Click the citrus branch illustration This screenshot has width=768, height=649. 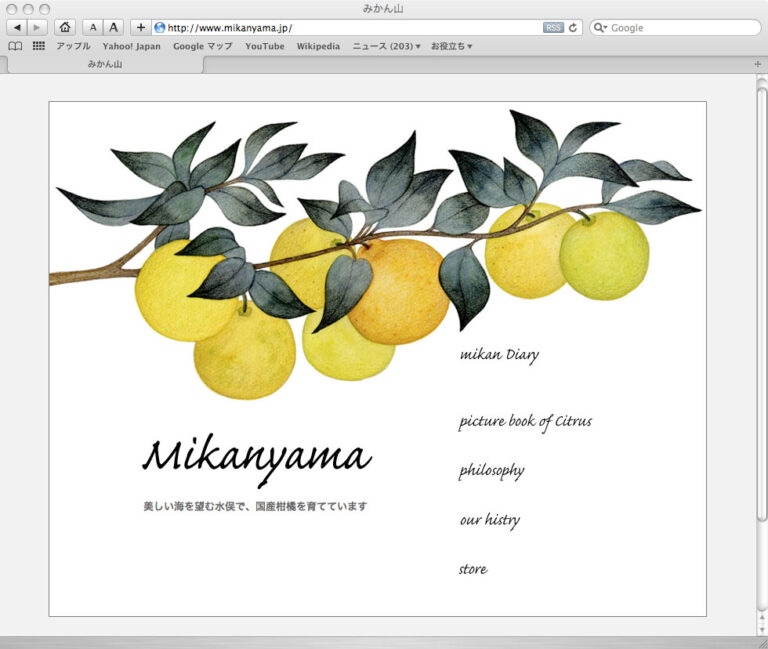(375, 254)
